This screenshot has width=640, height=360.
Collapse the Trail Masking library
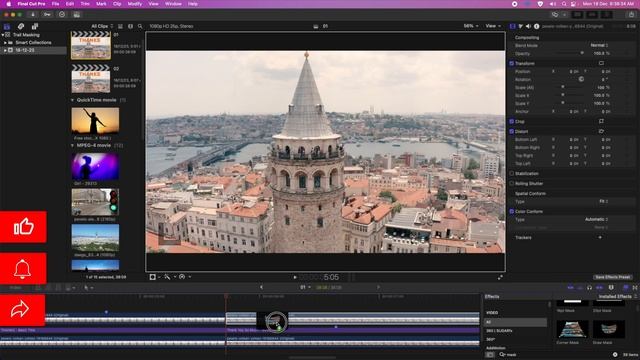(2, 35)
